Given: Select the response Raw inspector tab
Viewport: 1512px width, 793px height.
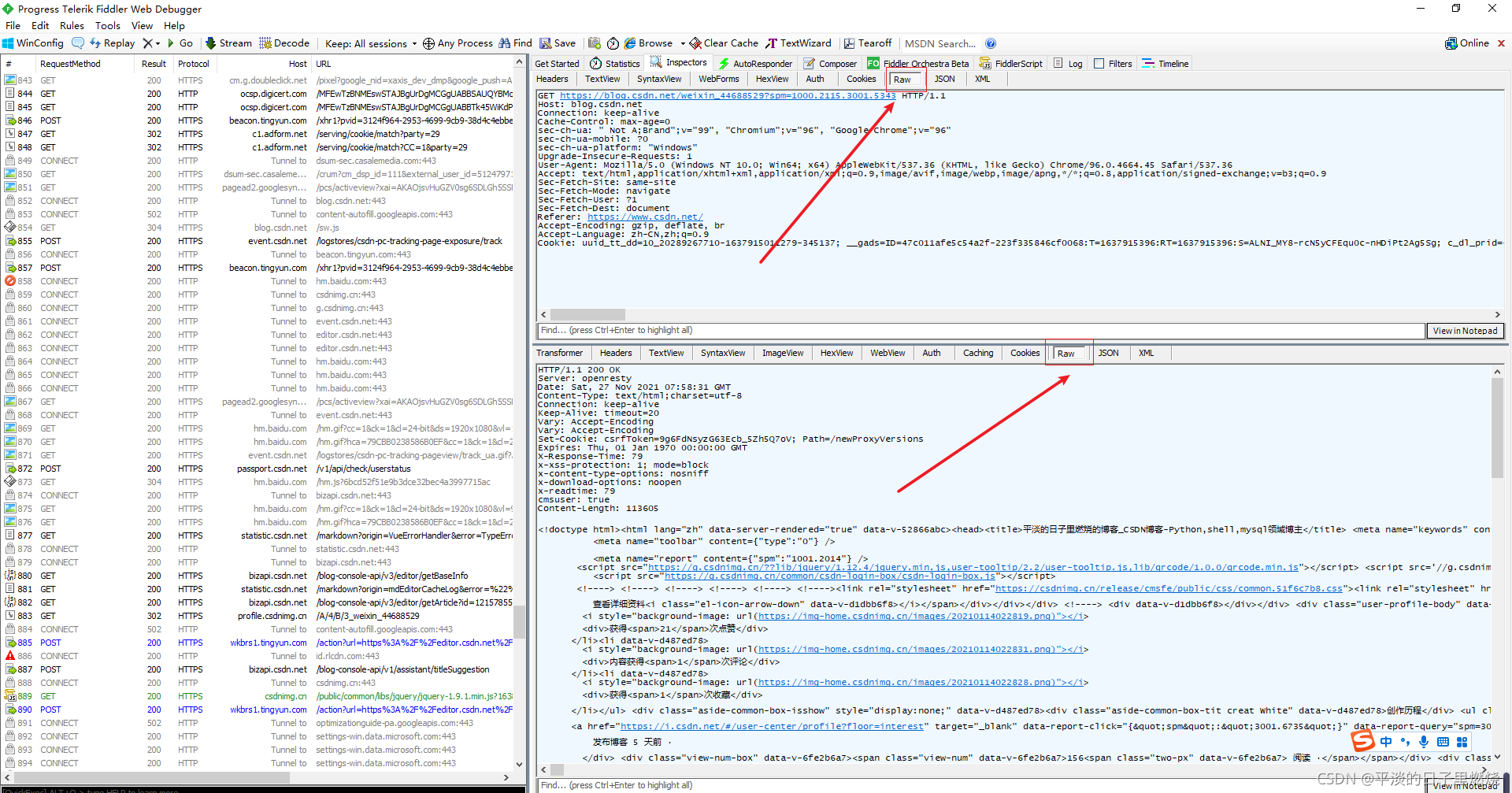Looking at the screenshot, I should click(1067, 354).
